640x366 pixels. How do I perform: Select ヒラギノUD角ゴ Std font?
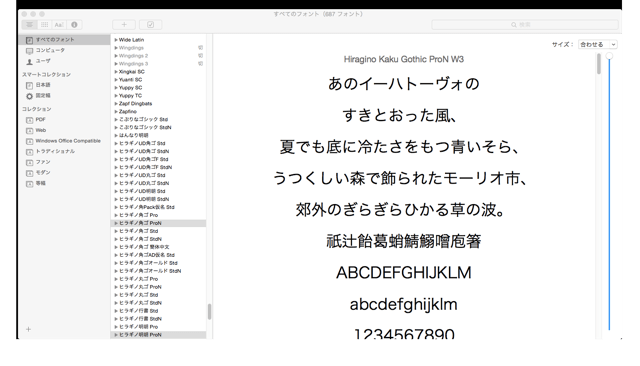coord(142,143)
